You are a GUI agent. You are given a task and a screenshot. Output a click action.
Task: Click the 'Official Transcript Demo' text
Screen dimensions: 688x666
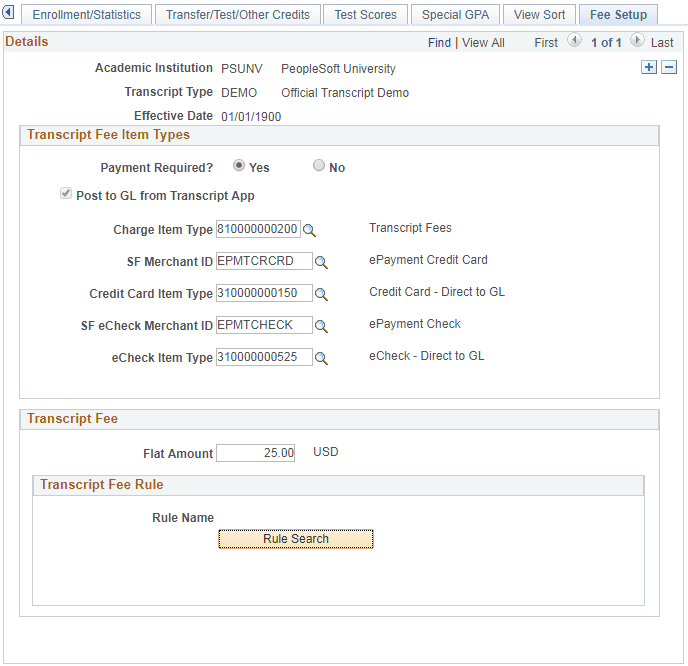[x=345, y=93]
